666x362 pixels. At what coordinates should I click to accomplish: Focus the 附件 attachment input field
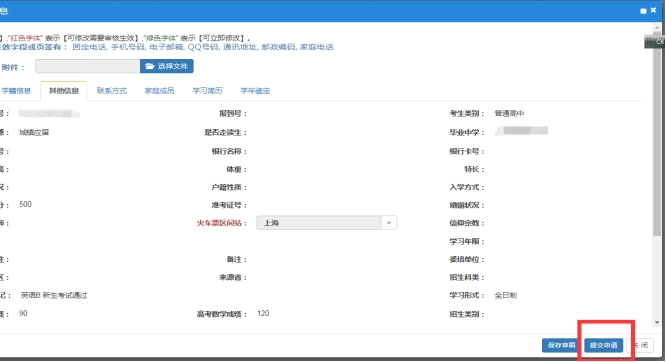[x=87, y=66]
